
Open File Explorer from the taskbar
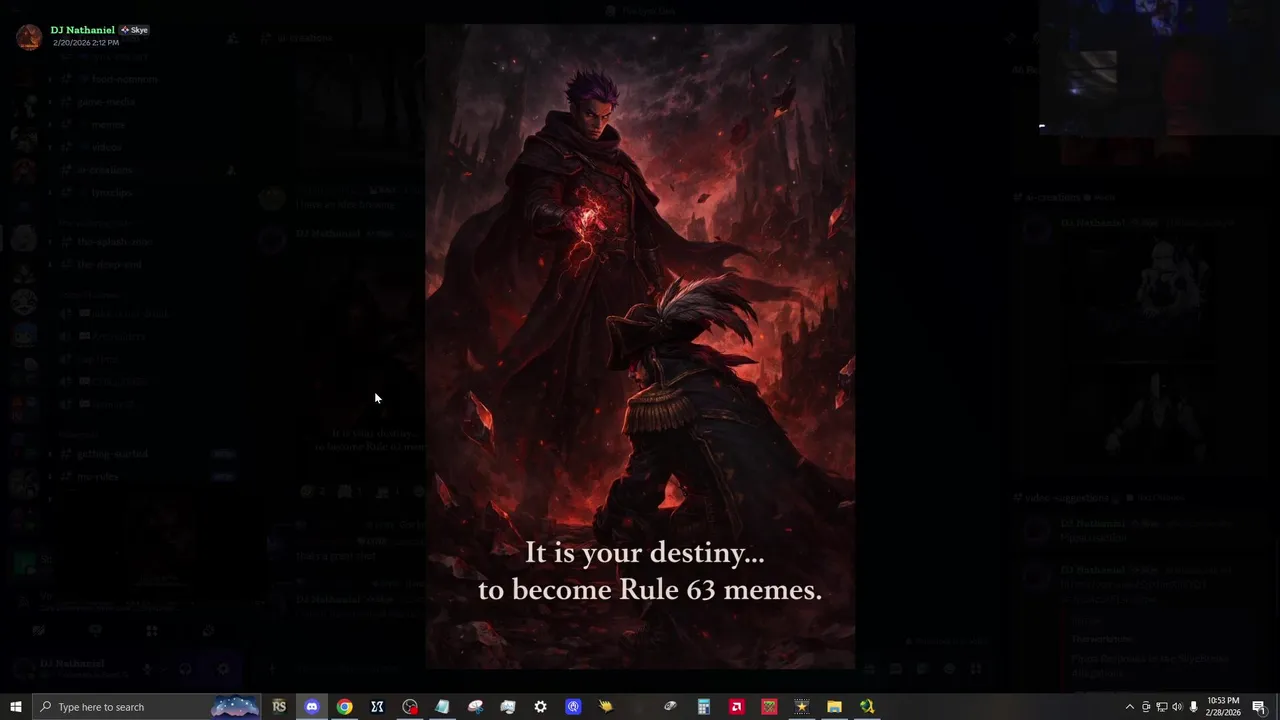click(834, 707)
